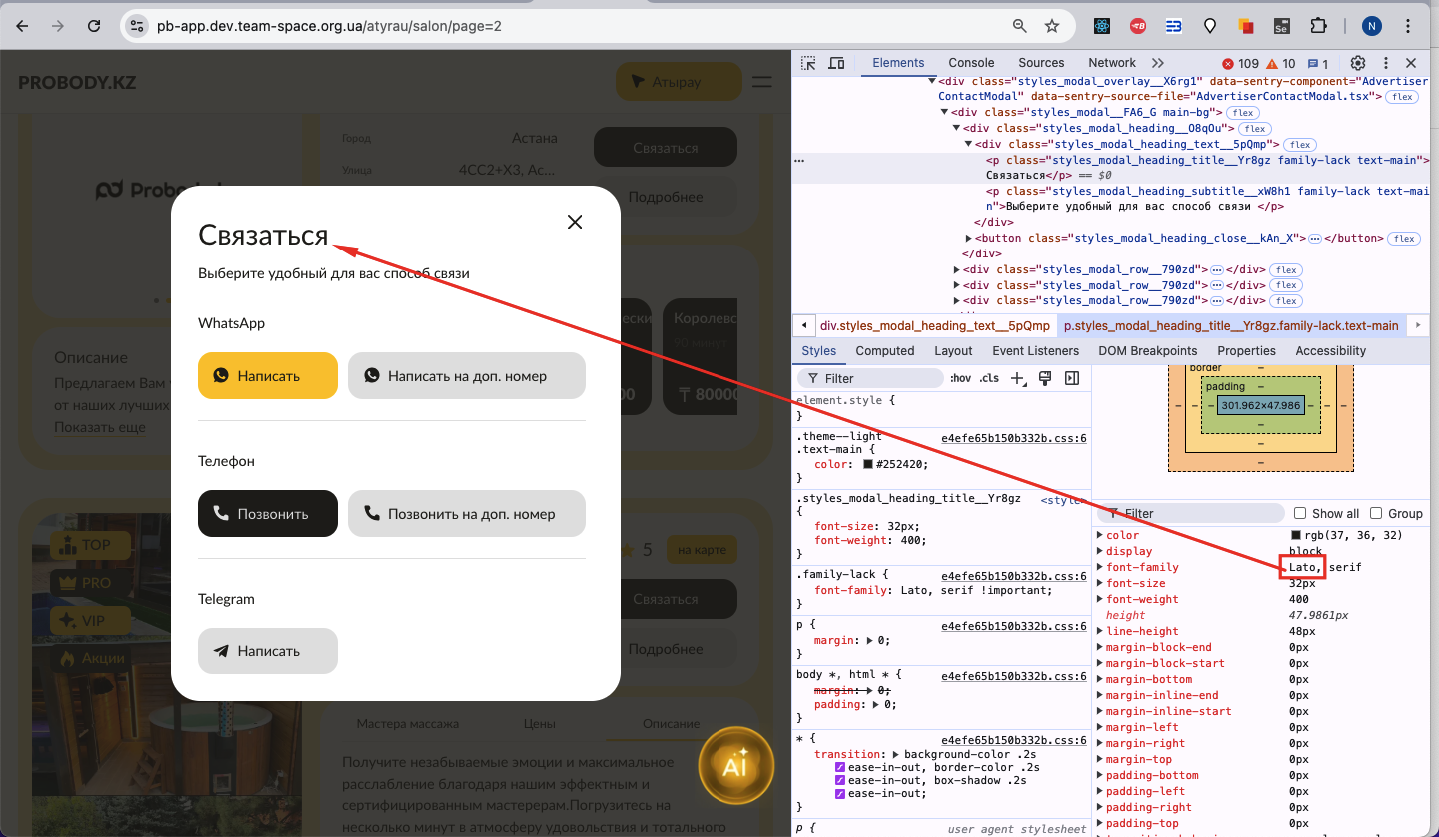Click WhatsApp Написать на доп. номер

pyautogui.click(x=466, y=376)
